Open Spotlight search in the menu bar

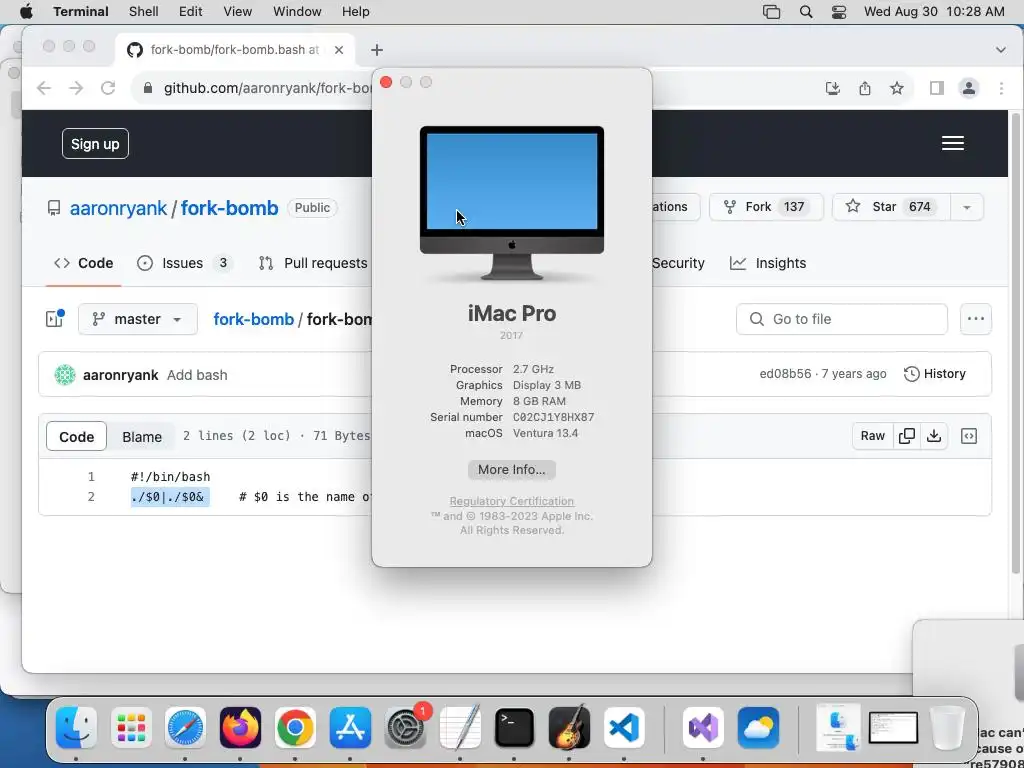click(x=806, y=12)
